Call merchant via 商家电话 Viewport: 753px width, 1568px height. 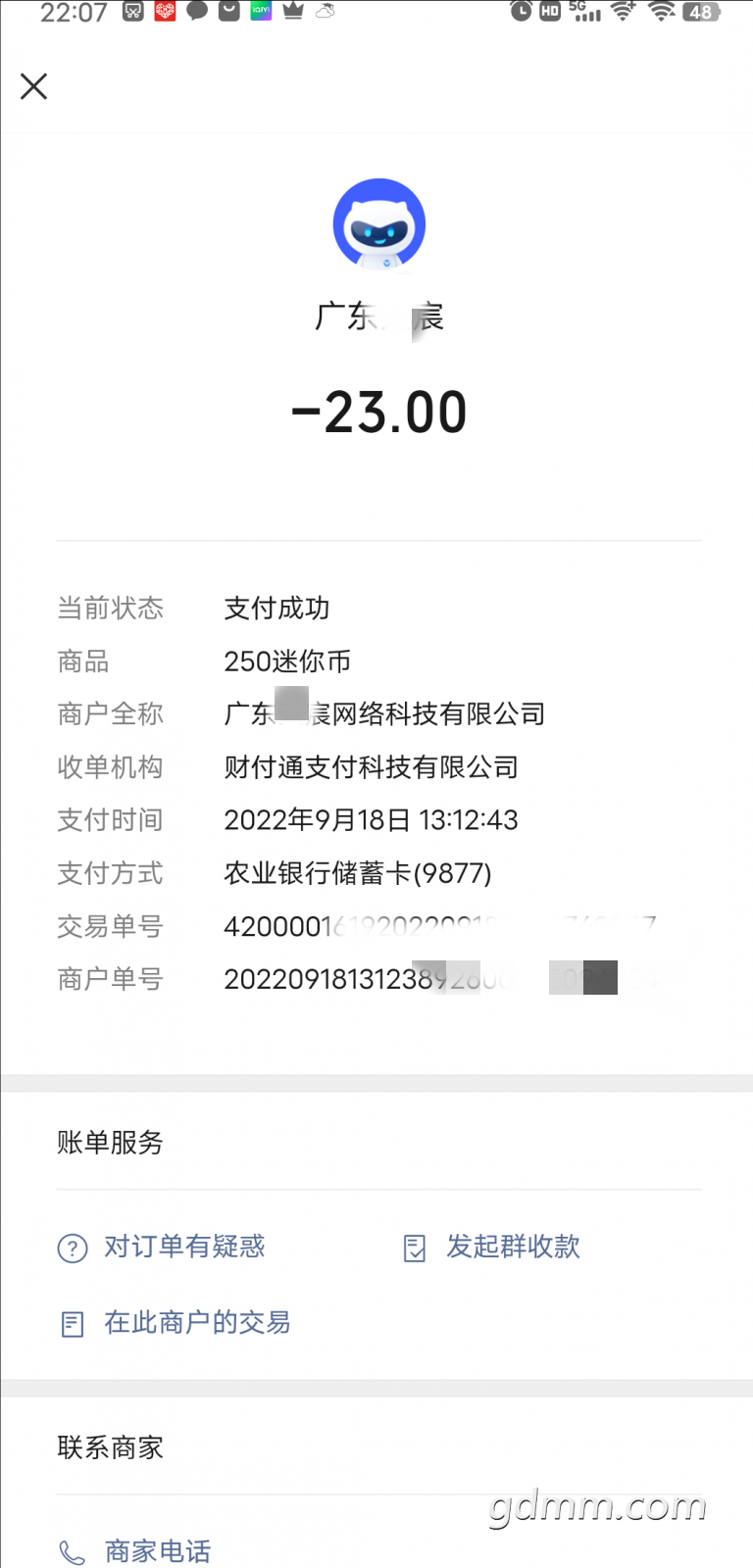(x=158, y=1551)
